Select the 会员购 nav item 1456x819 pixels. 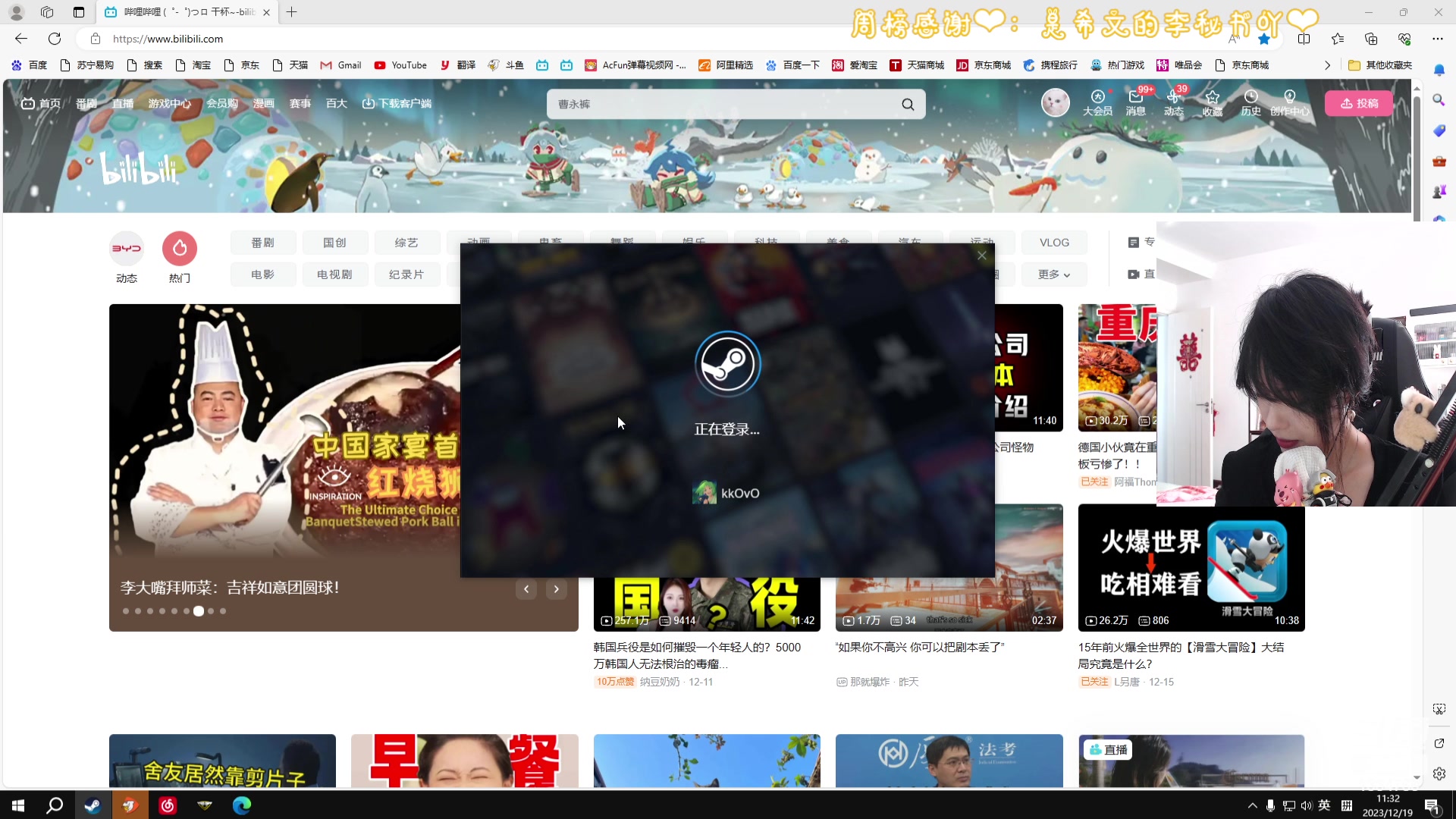[x=222, y=103]
